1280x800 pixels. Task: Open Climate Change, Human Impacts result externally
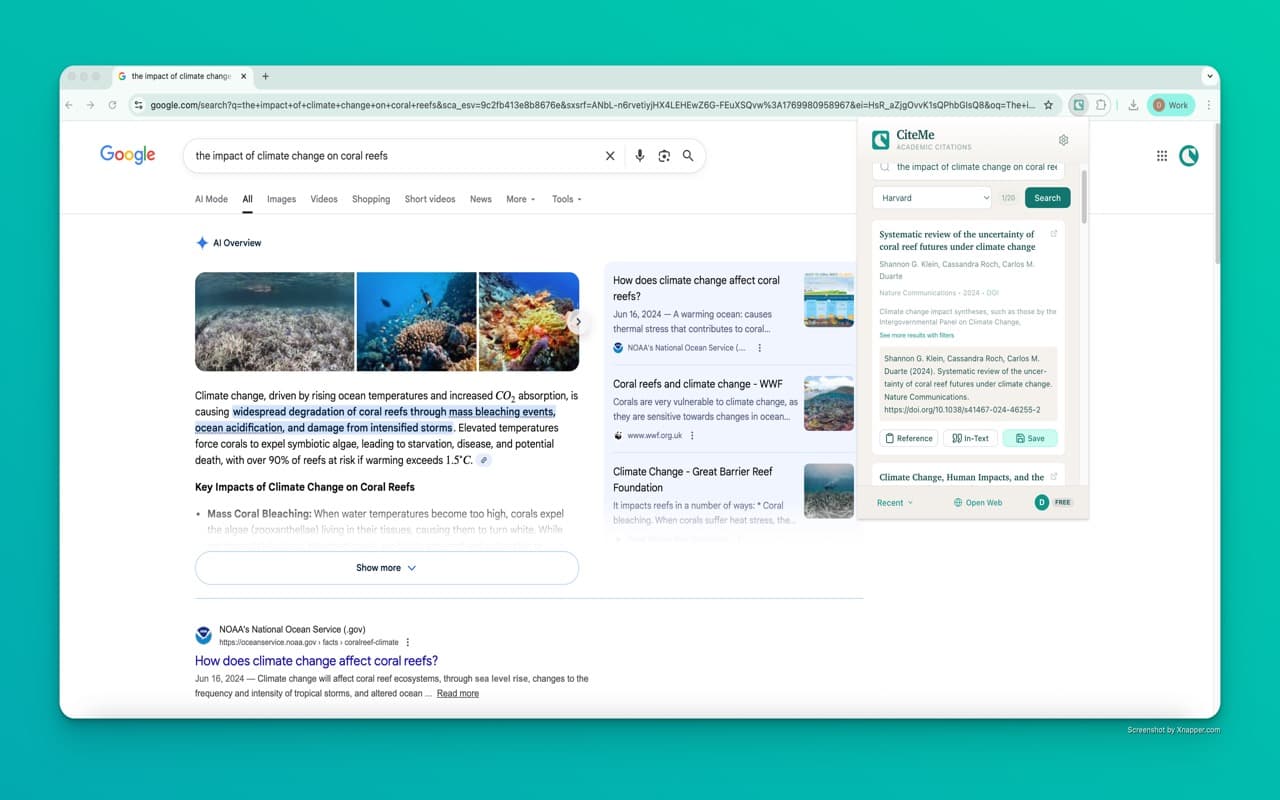tap(1054, 477)
